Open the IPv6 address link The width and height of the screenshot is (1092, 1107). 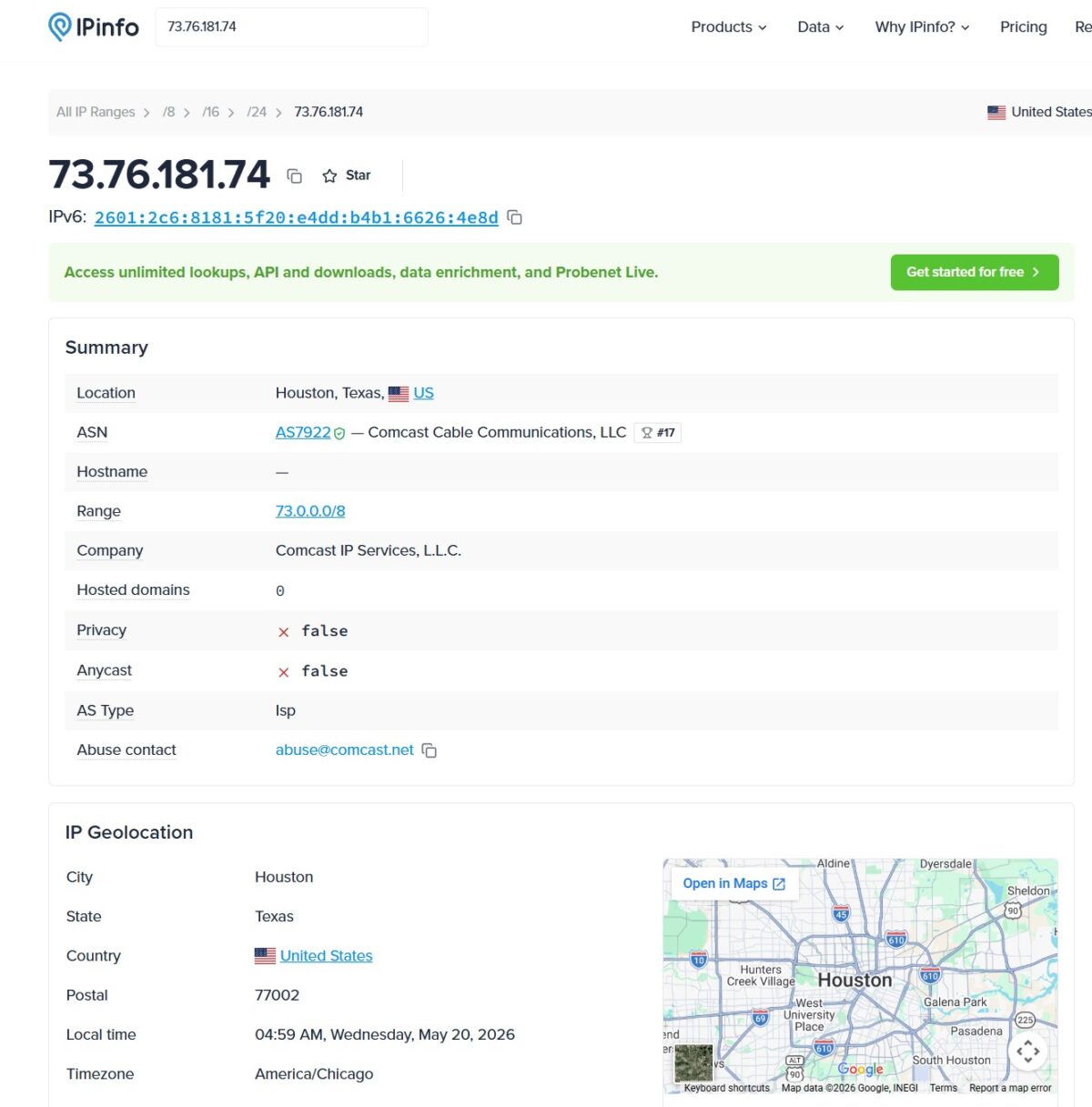(296, 217)
